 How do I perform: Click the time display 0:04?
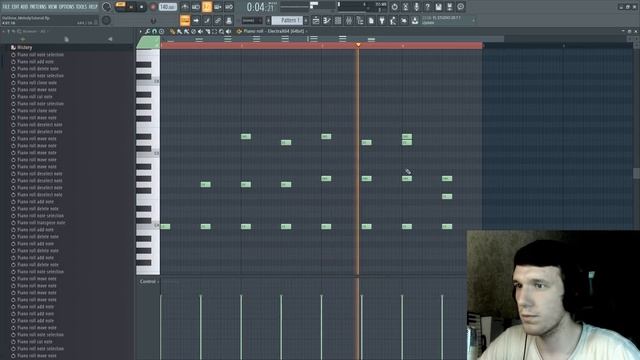coord(260,7)
